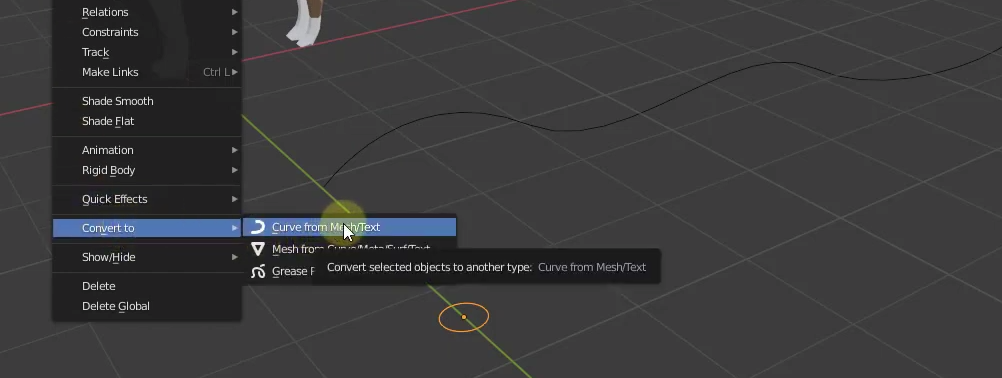1002x378 pixels.
Task: Open the Track submenu
Action: tap(146, 52)
